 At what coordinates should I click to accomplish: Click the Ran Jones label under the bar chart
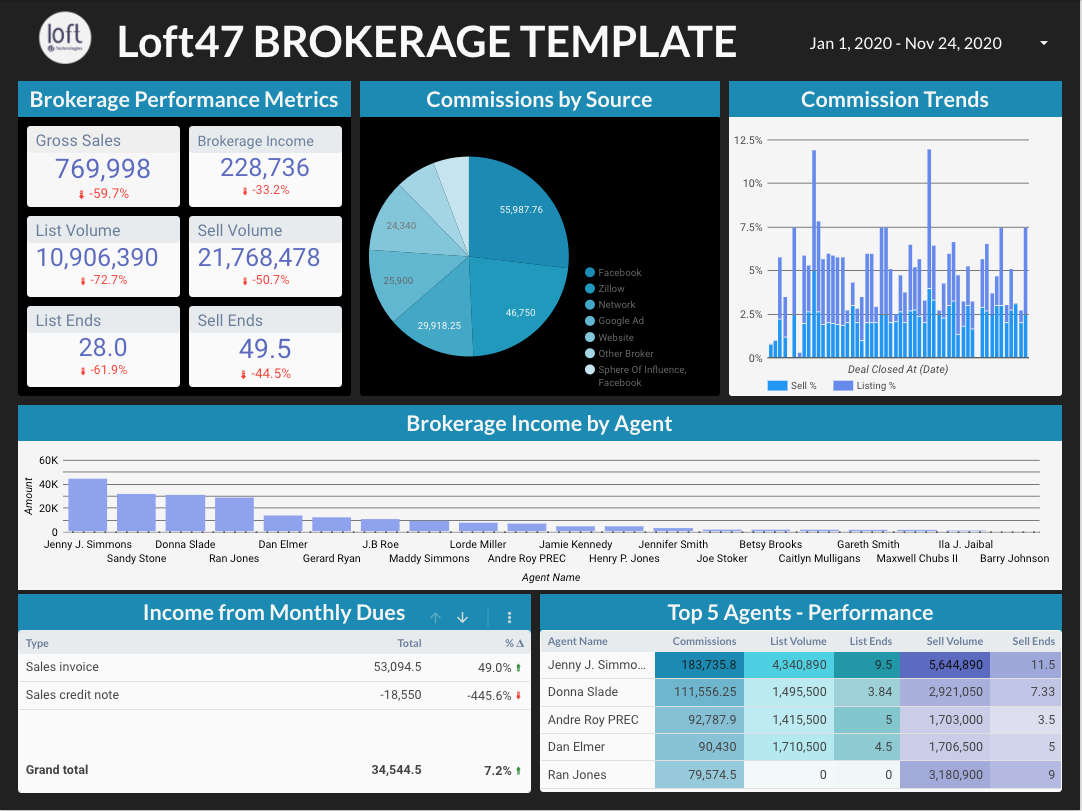tap(234, 558)
